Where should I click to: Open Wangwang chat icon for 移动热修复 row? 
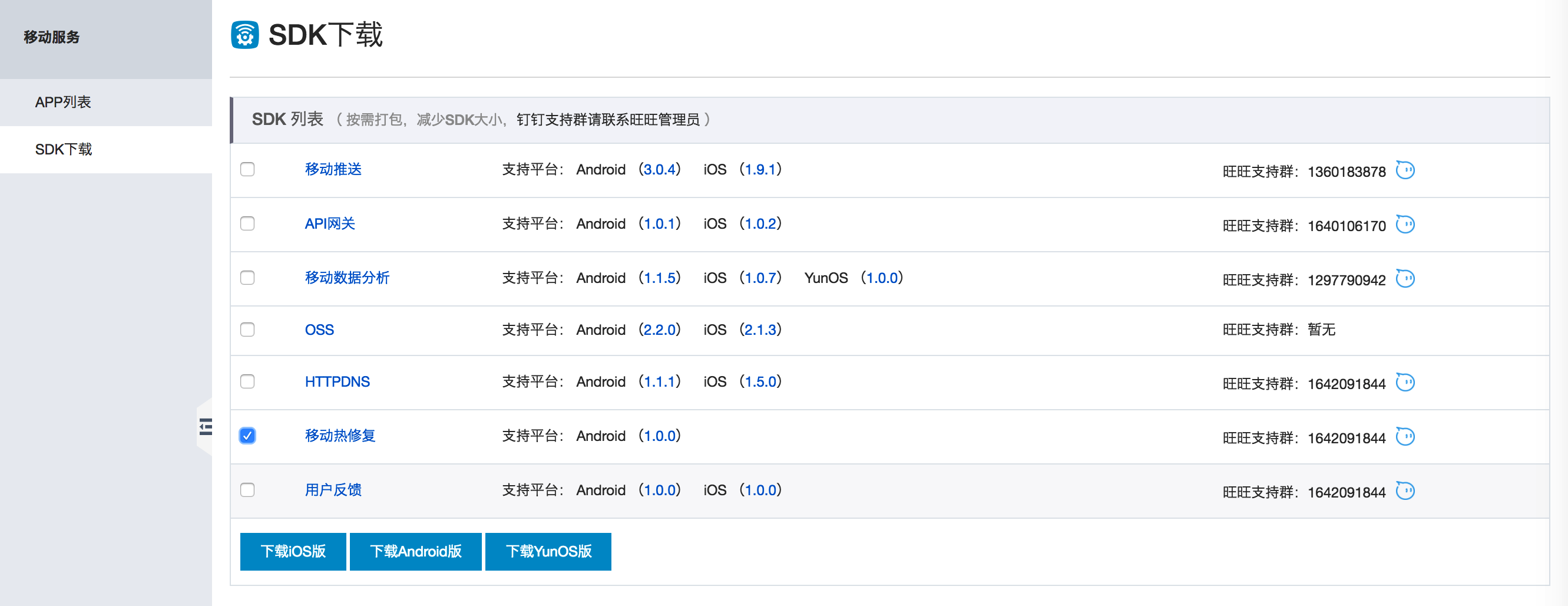[x=1405, y=437]
